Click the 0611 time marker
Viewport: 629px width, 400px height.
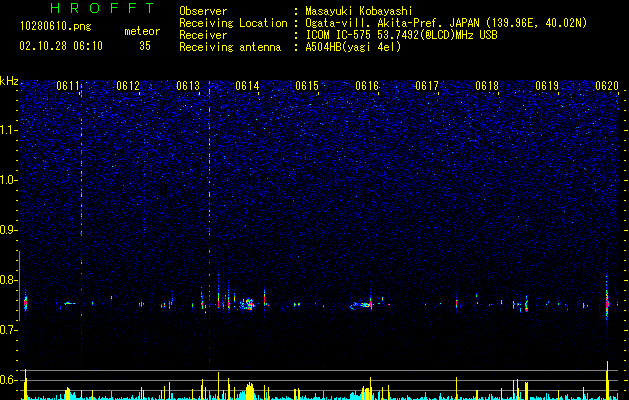[67, 86]
